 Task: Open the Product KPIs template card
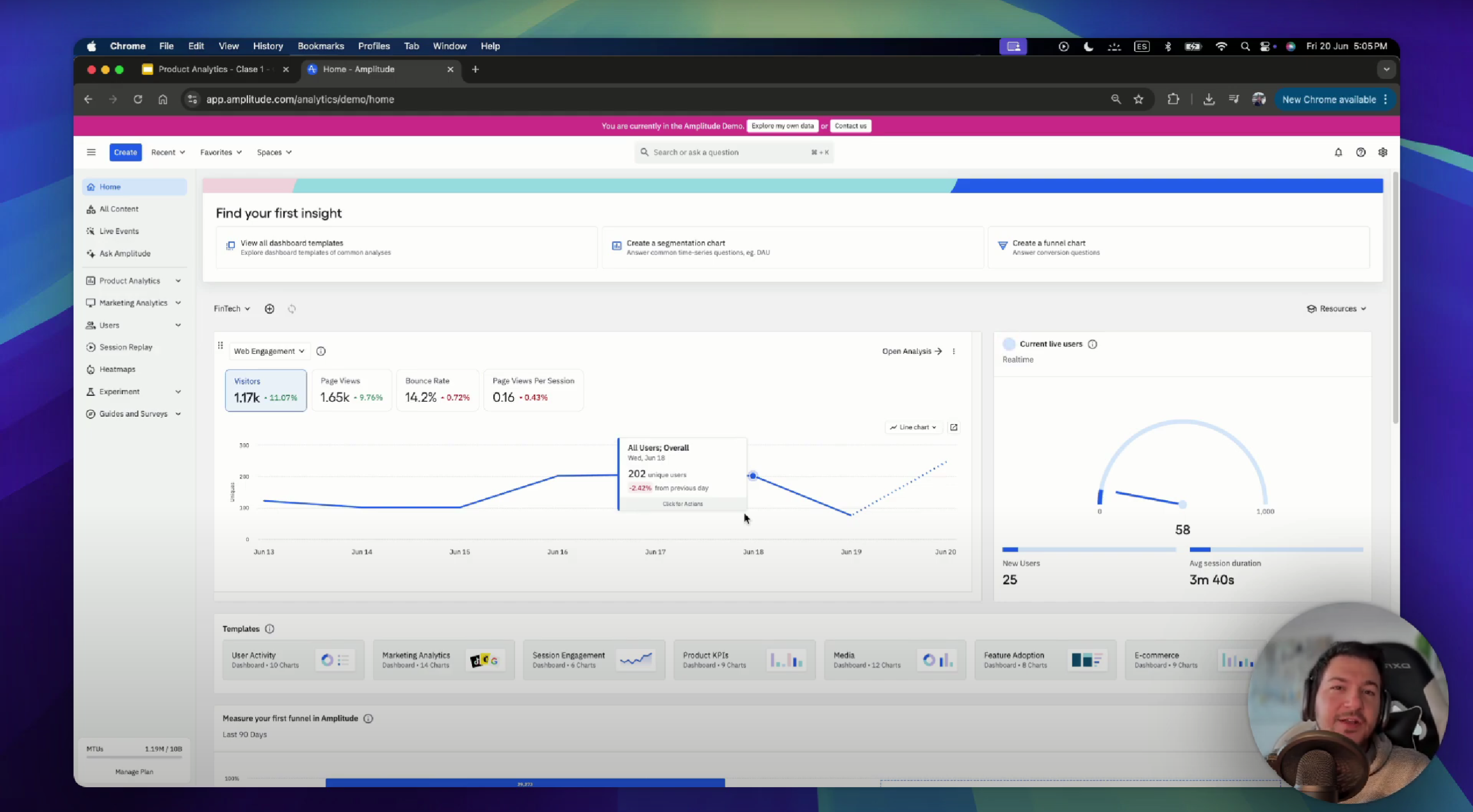click(x=744, y=660)
